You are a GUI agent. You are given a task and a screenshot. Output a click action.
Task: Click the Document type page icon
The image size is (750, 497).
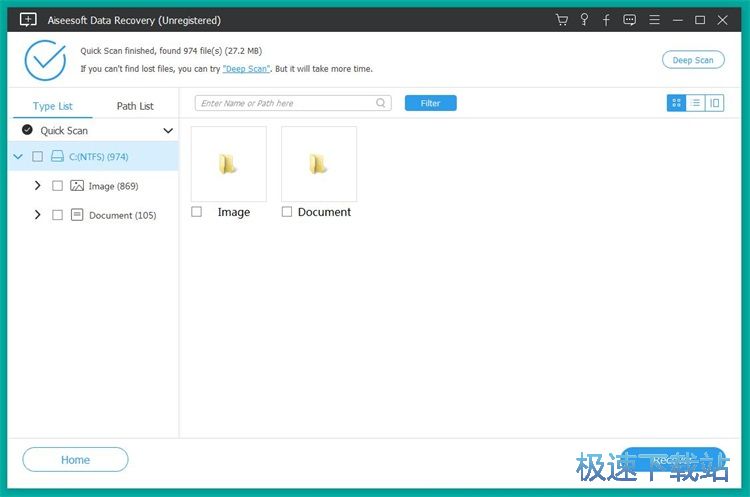[x=77, y=215]
